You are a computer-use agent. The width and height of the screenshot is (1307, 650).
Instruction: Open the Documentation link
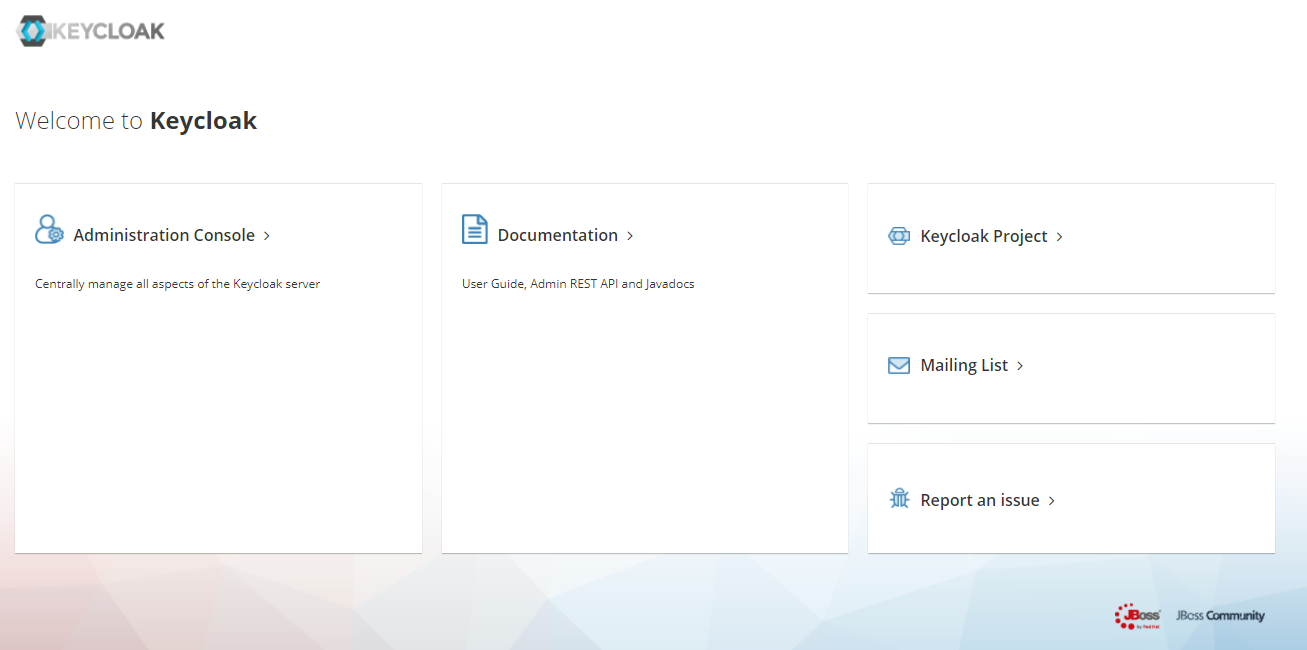[x=558, y=235]
